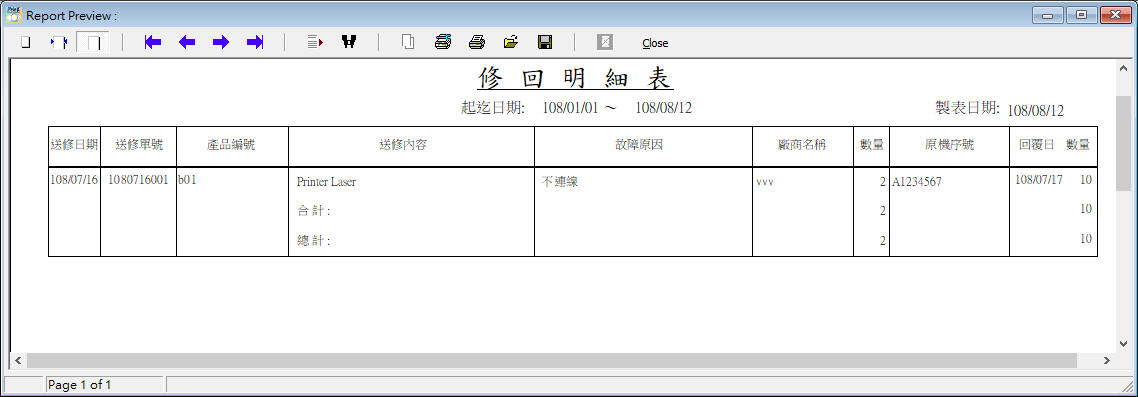This screenshot has width=1138, height=397.
Task: Maximize the Report Preview window
Action: pyautogui.click(x=1082, y=15)
